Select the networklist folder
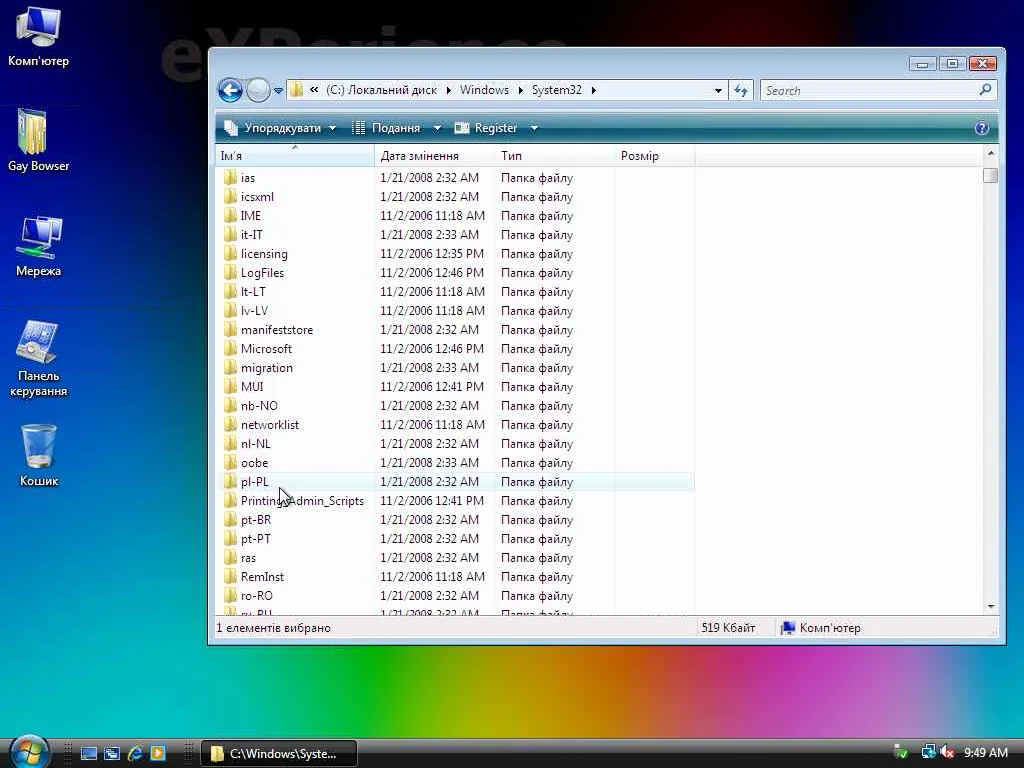Screen dimensions: 1024x768 [270, 425]
